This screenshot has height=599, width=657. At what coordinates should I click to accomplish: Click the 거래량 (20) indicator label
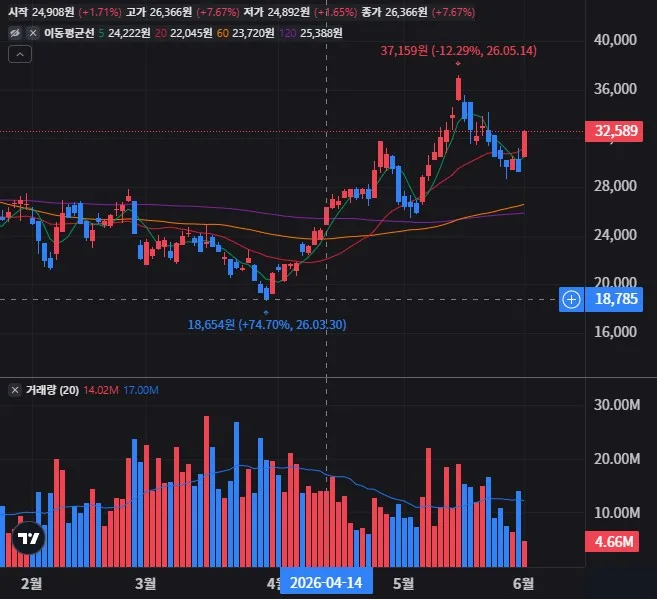[x=52, y=390]
